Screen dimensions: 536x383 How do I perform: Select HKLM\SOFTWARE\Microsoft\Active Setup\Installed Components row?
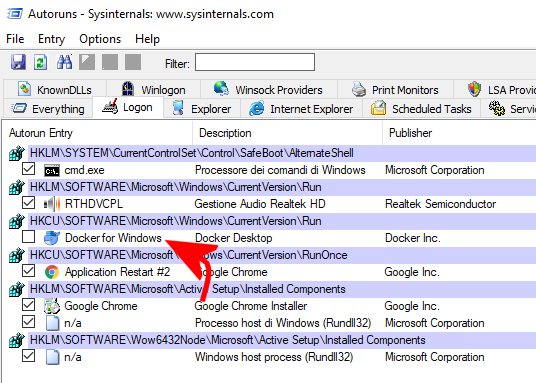pyautogui.click(x=282, y=289)
